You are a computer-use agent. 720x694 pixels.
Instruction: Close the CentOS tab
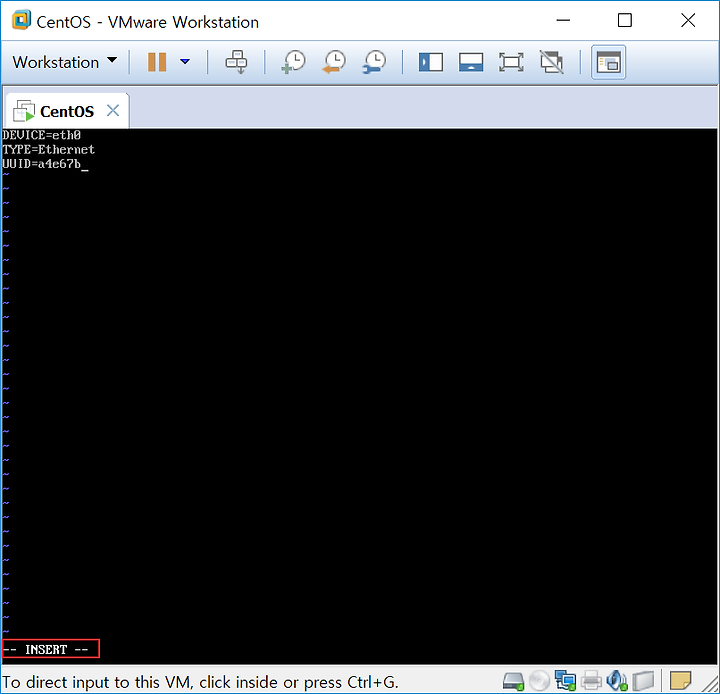click(x=113, y=111)
